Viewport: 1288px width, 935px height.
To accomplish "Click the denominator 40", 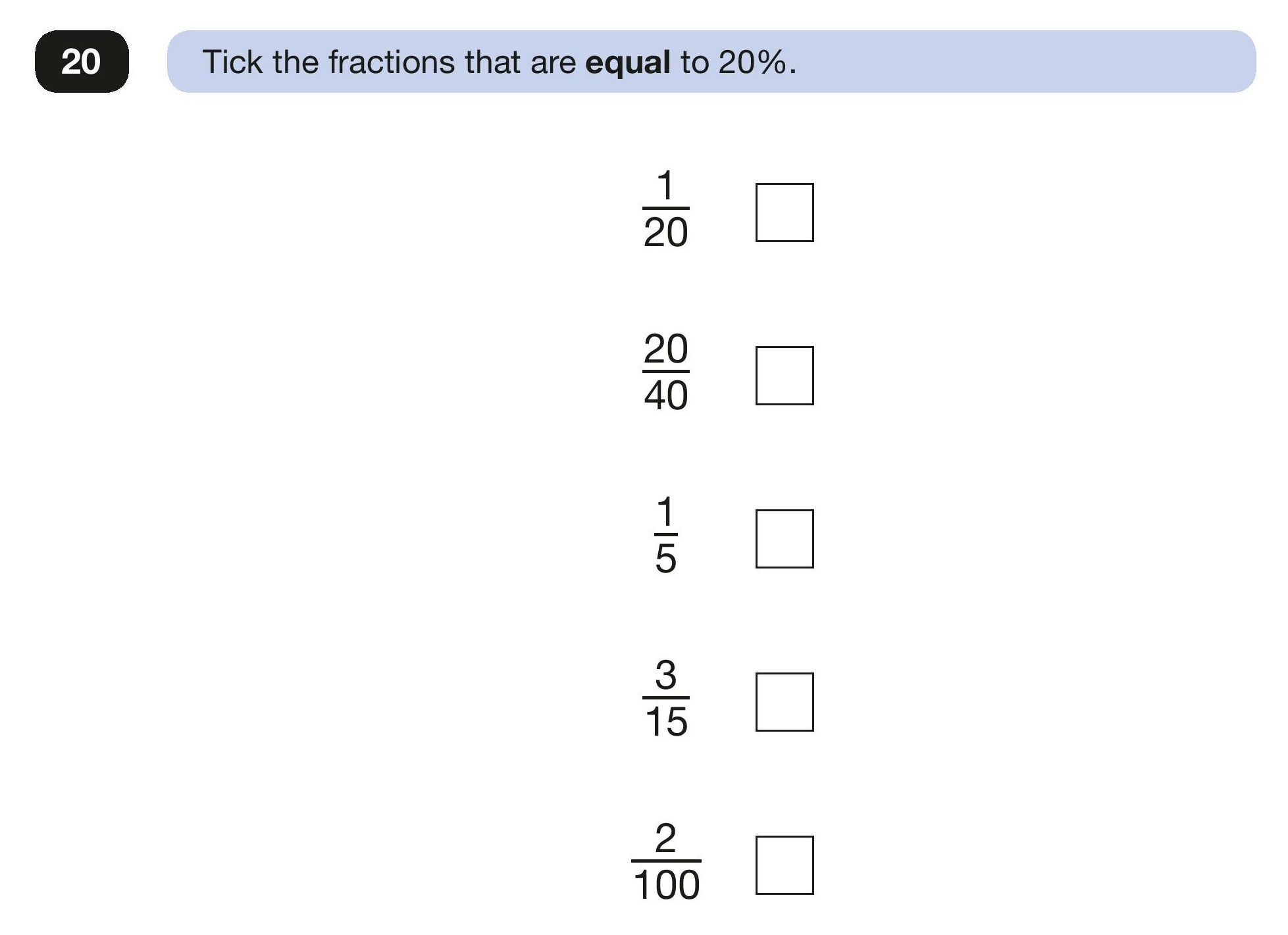I will pyautogui.click(x=666, y=395).
